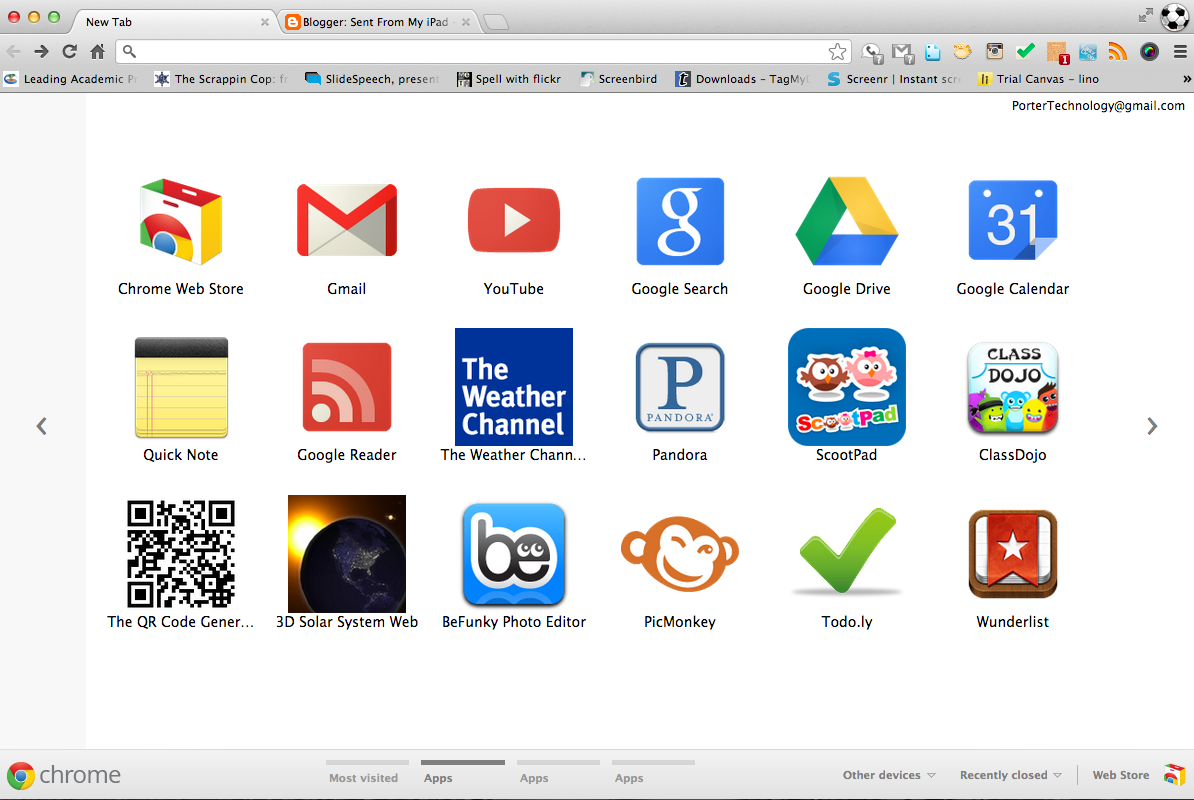
Task: Launch the Wunderlist app
Action: [x=1012, y=553]
